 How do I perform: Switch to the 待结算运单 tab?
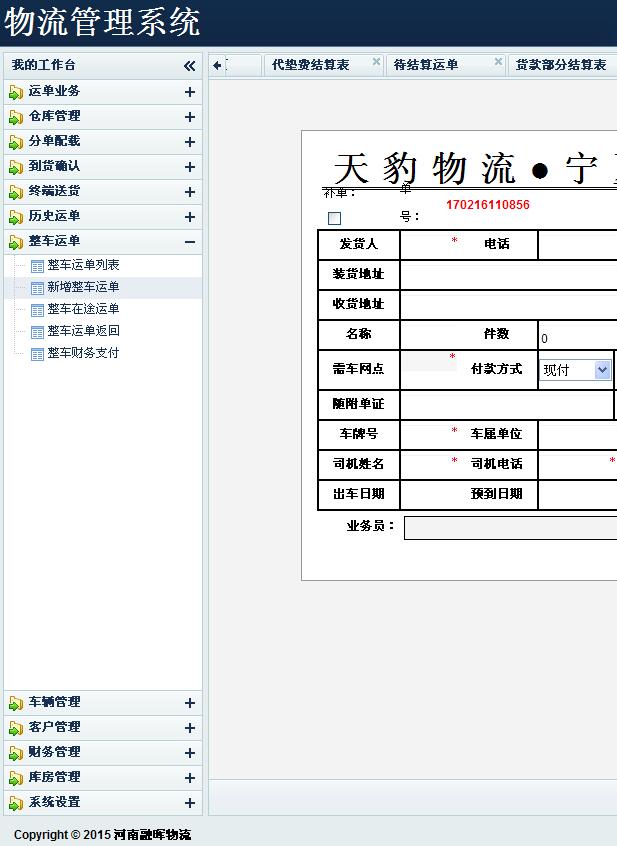point(426,65)
